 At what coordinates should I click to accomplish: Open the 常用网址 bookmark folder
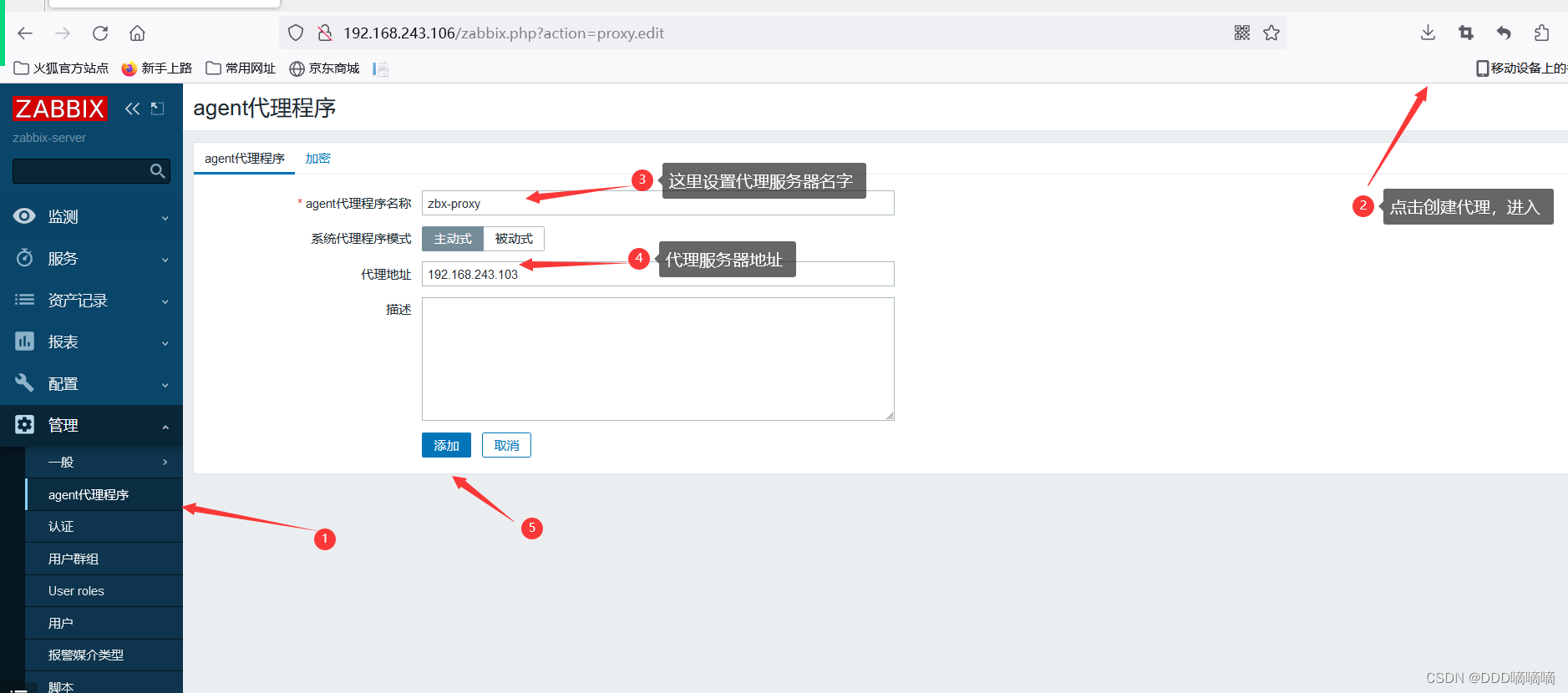tap(241, 68)
